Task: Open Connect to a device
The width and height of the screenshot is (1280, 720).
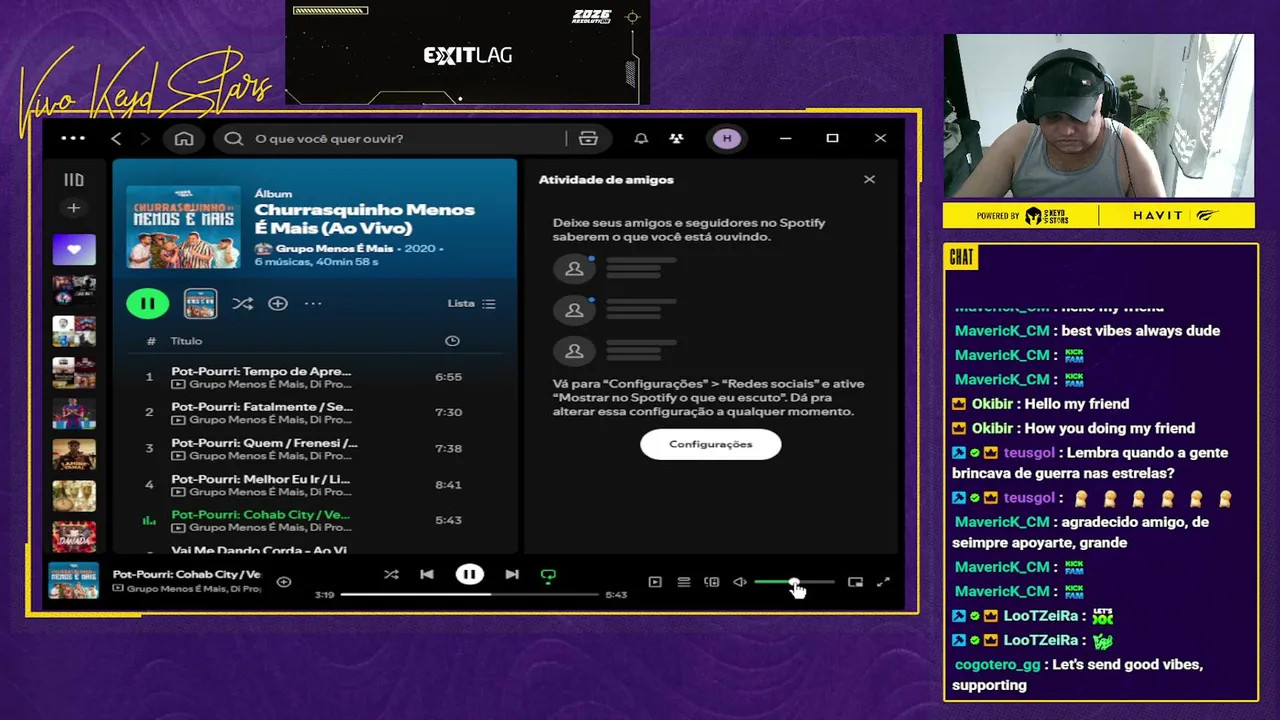Action: [x=712, y=582]
